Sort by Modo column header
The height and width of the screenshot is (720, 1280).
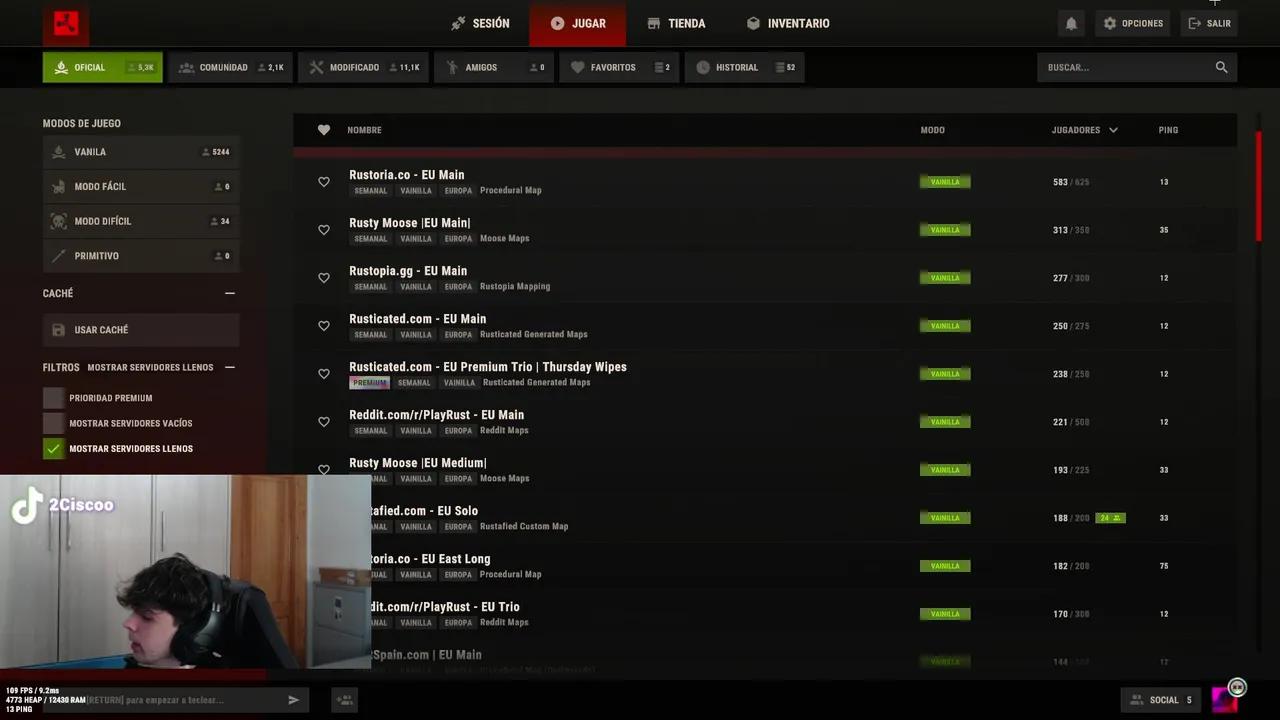click(x=932, y=130)
